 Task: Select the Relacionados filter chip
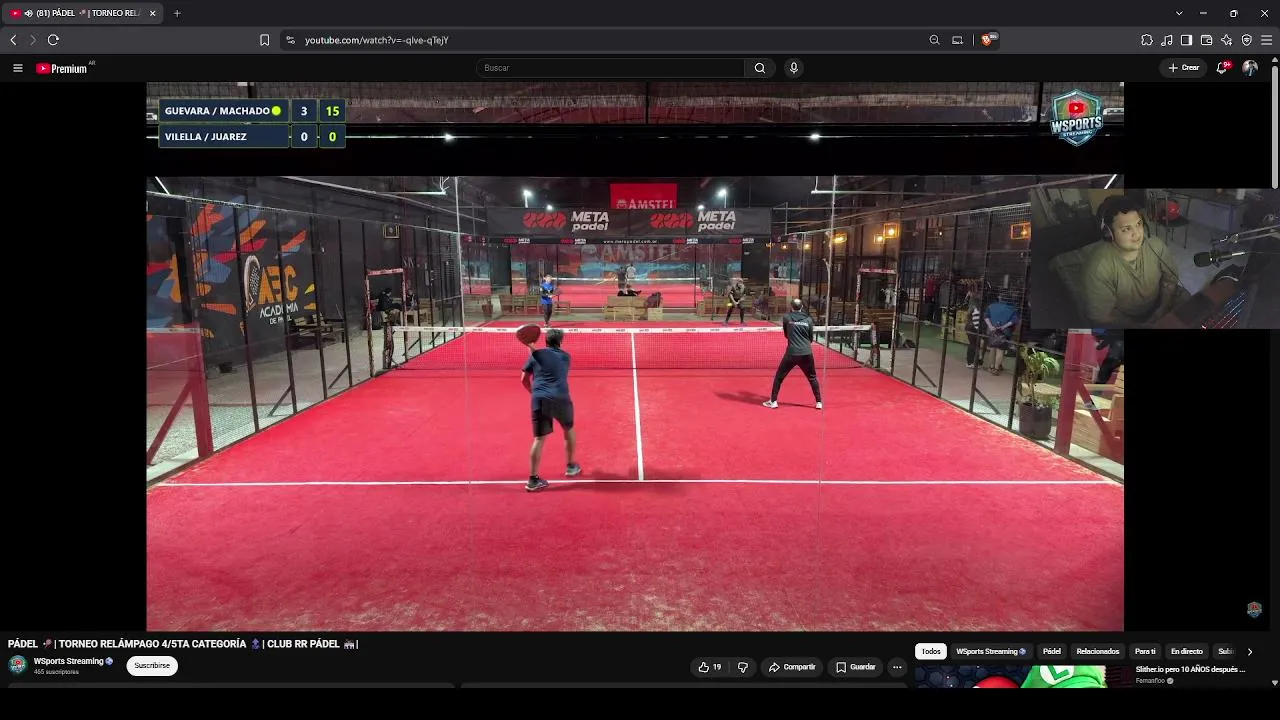1098,651
